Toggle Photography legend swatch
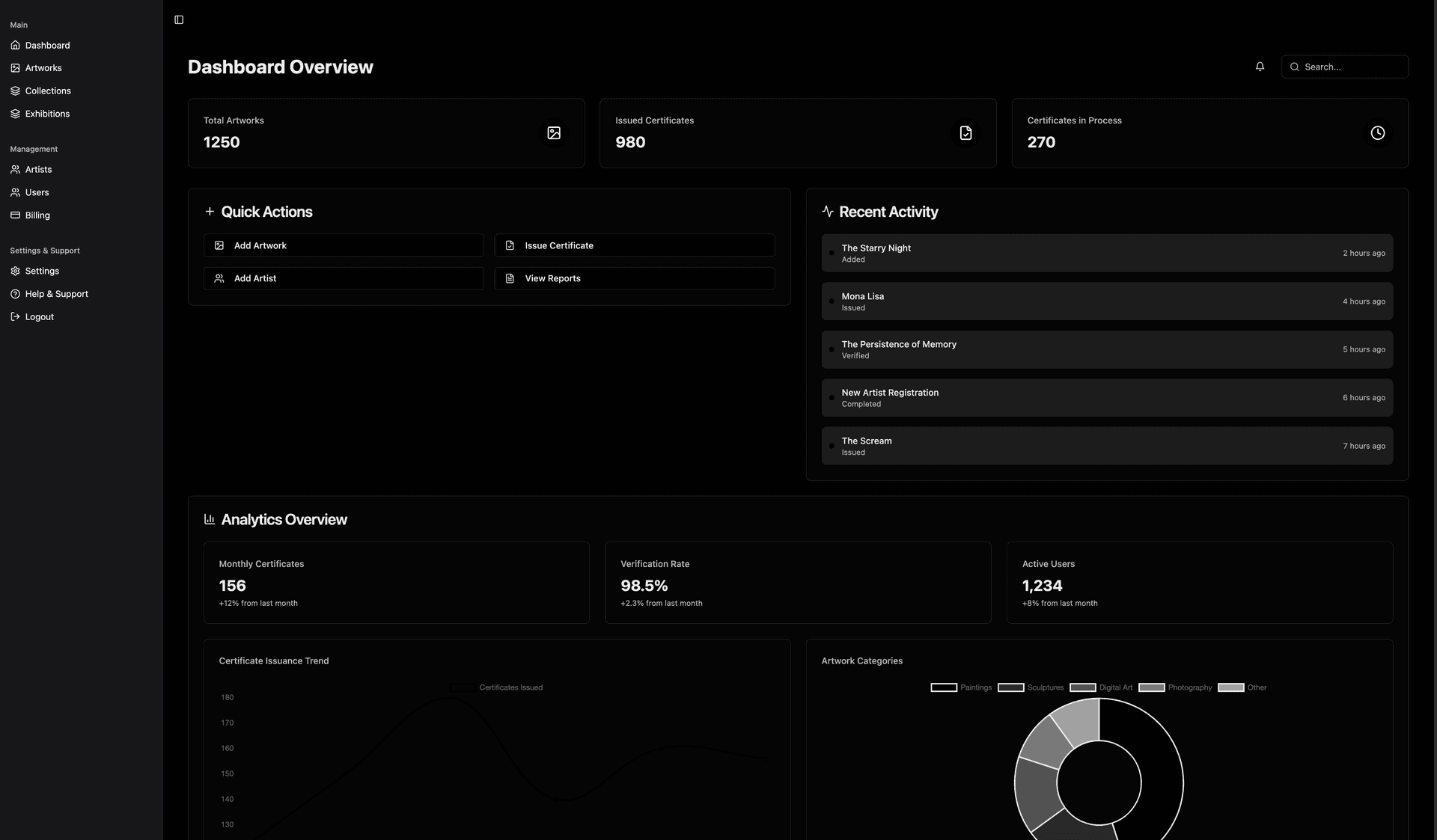This screenshot has height=840, width=1437. click(x=1151, y=687)
